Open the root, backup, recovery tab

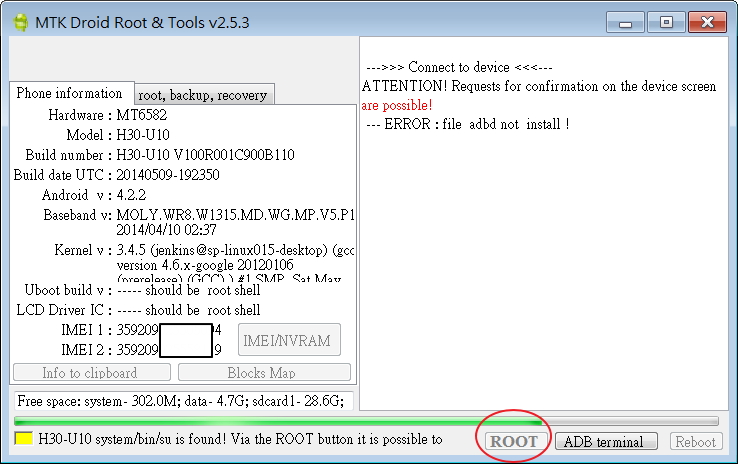(203, 95)
